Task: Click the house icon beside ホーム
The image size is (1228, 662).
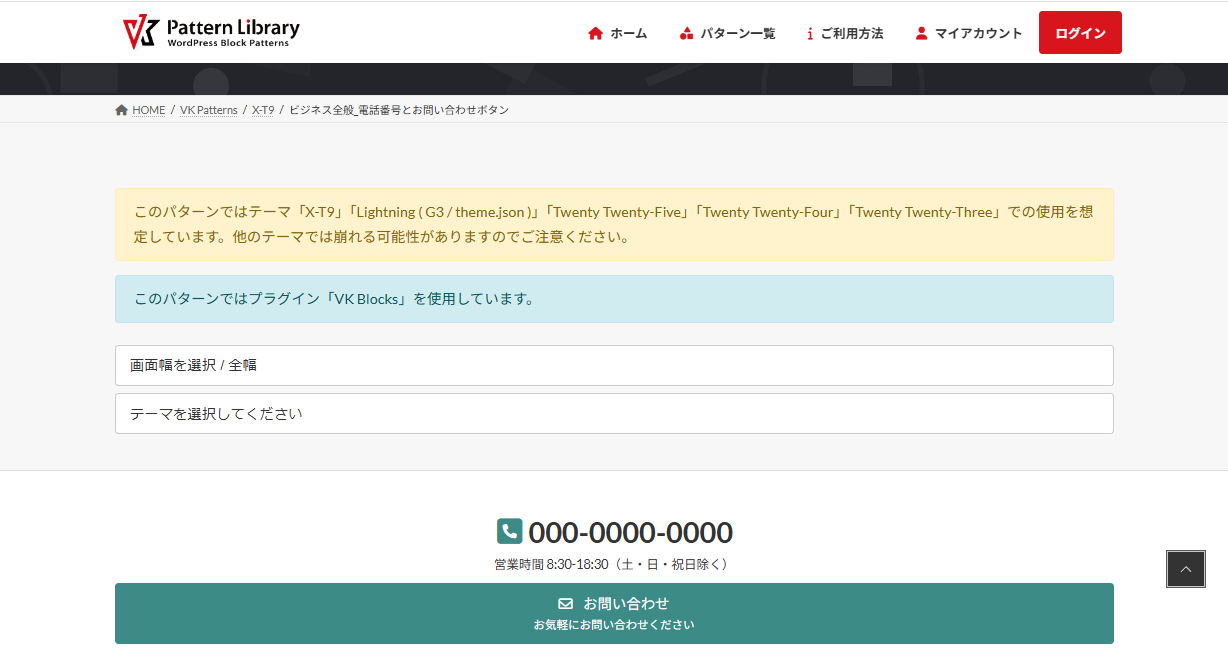Action: [x=596, y=33]
